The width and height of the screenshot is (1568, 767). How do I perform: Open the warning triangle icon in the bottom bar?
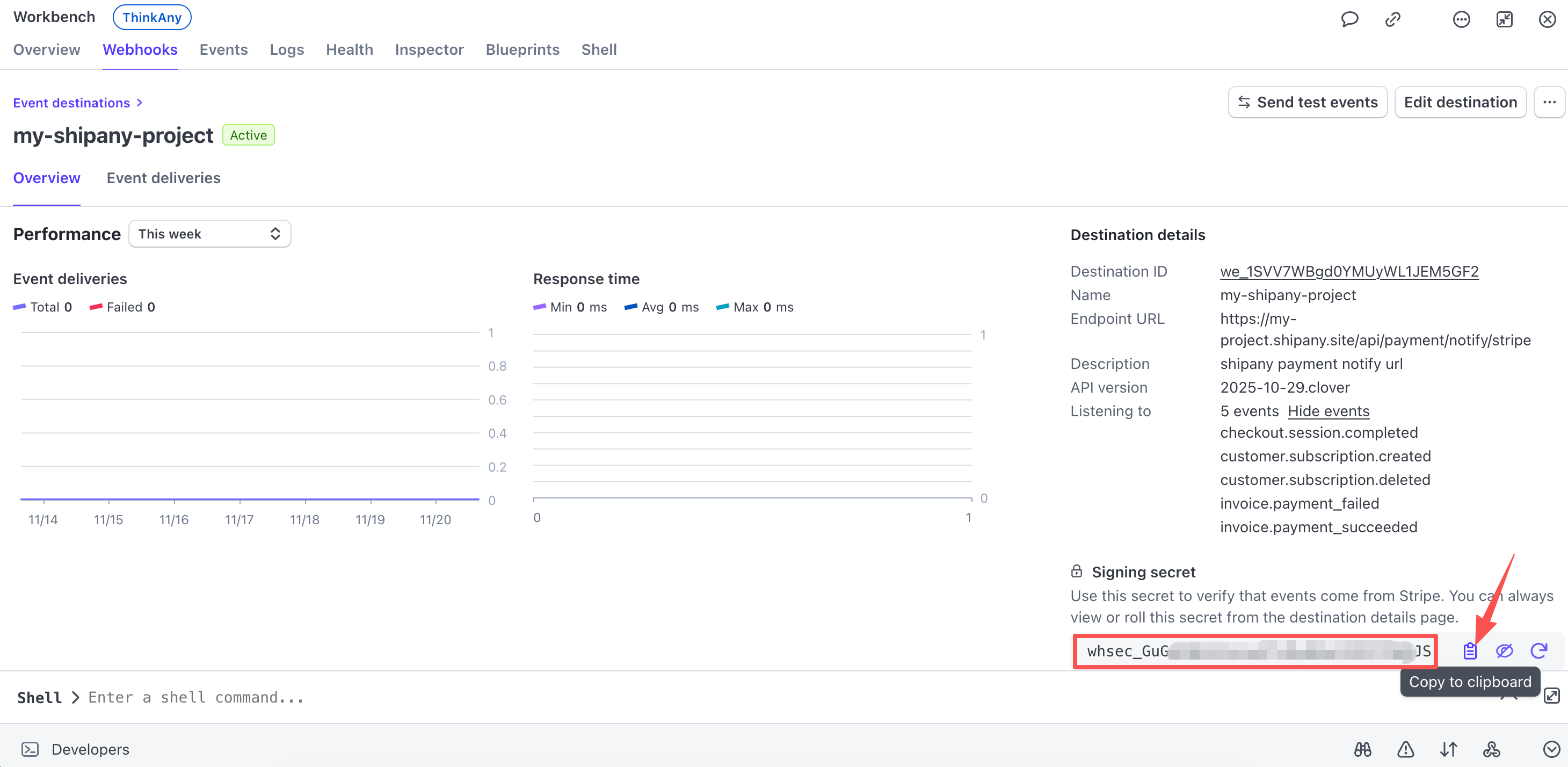click(x=1405, y=749)
